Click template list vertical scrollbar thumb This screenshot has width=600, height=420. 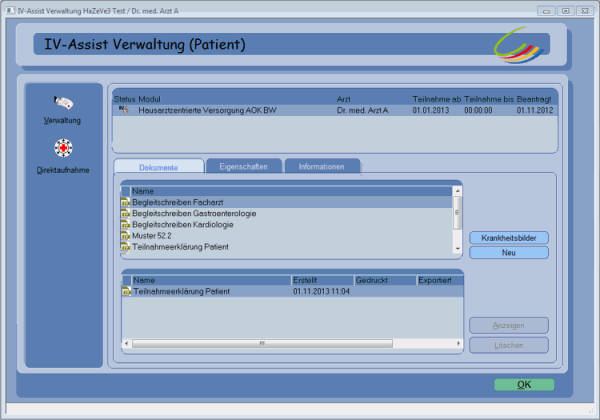pyautogui.click(x=457, y=213)
